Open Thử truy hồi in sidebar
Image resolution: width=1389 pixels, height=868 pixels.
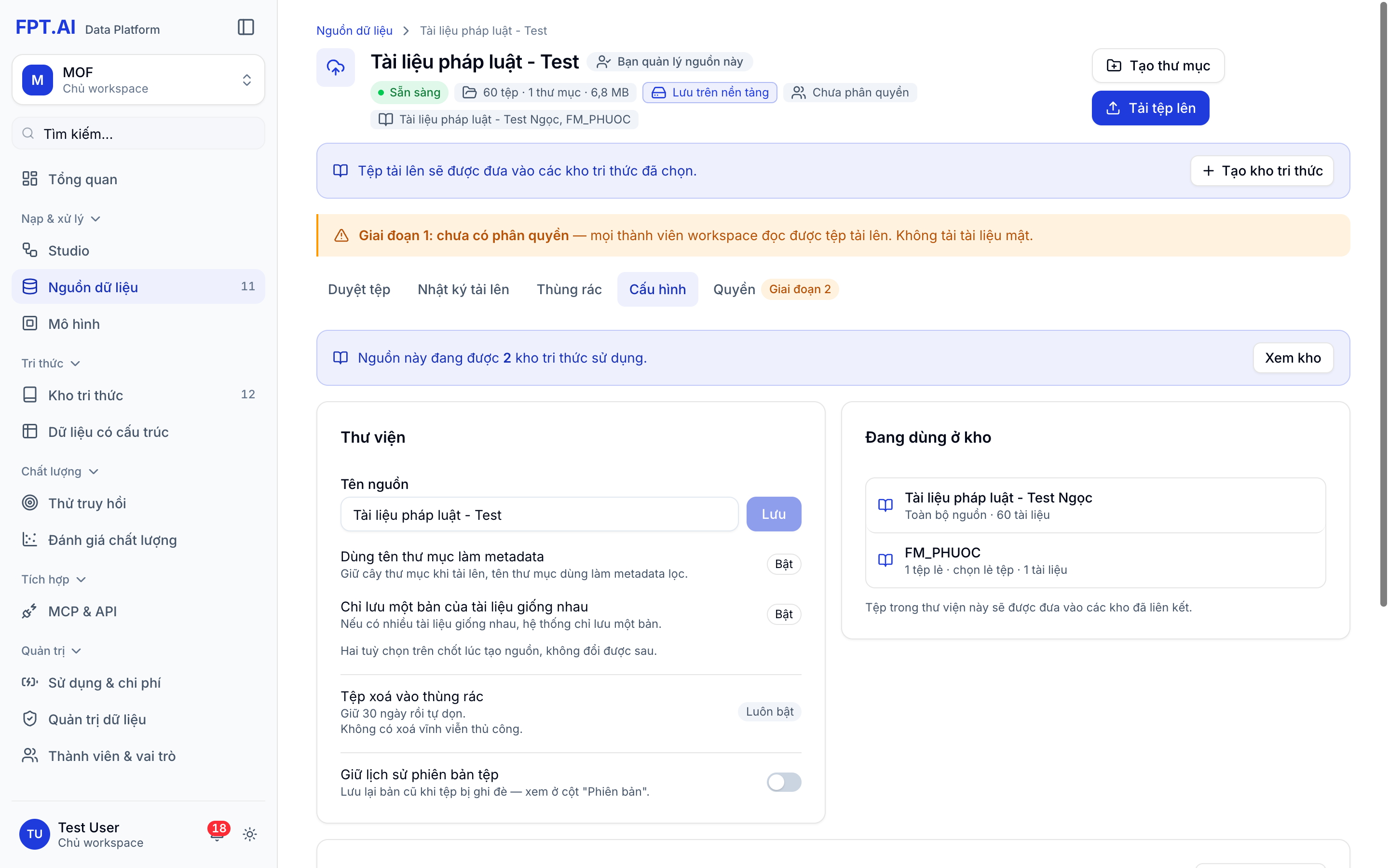(x=138, y=503)
